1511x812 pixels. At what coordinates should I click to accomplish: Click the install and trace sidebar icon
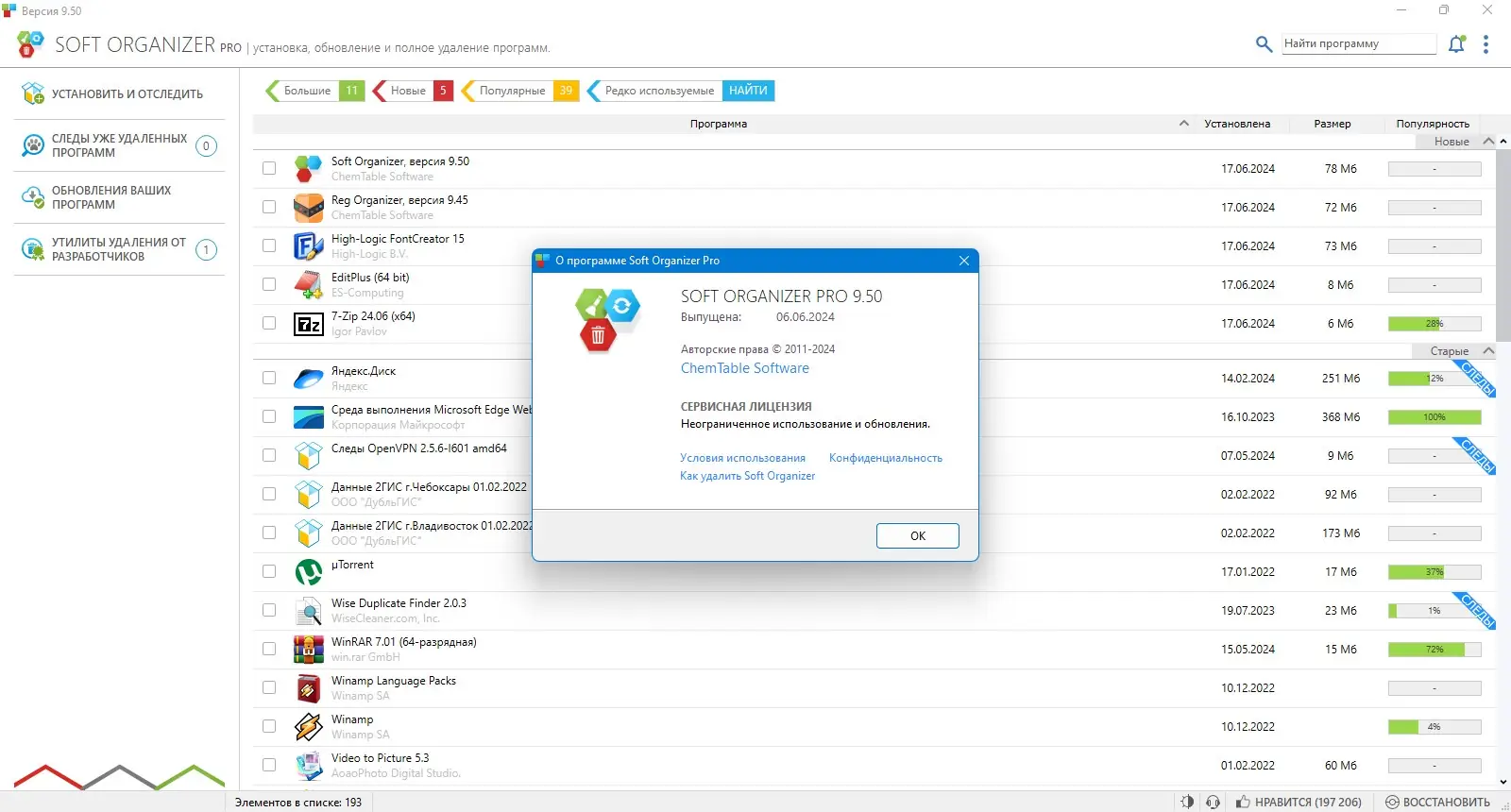pos(33,93)
